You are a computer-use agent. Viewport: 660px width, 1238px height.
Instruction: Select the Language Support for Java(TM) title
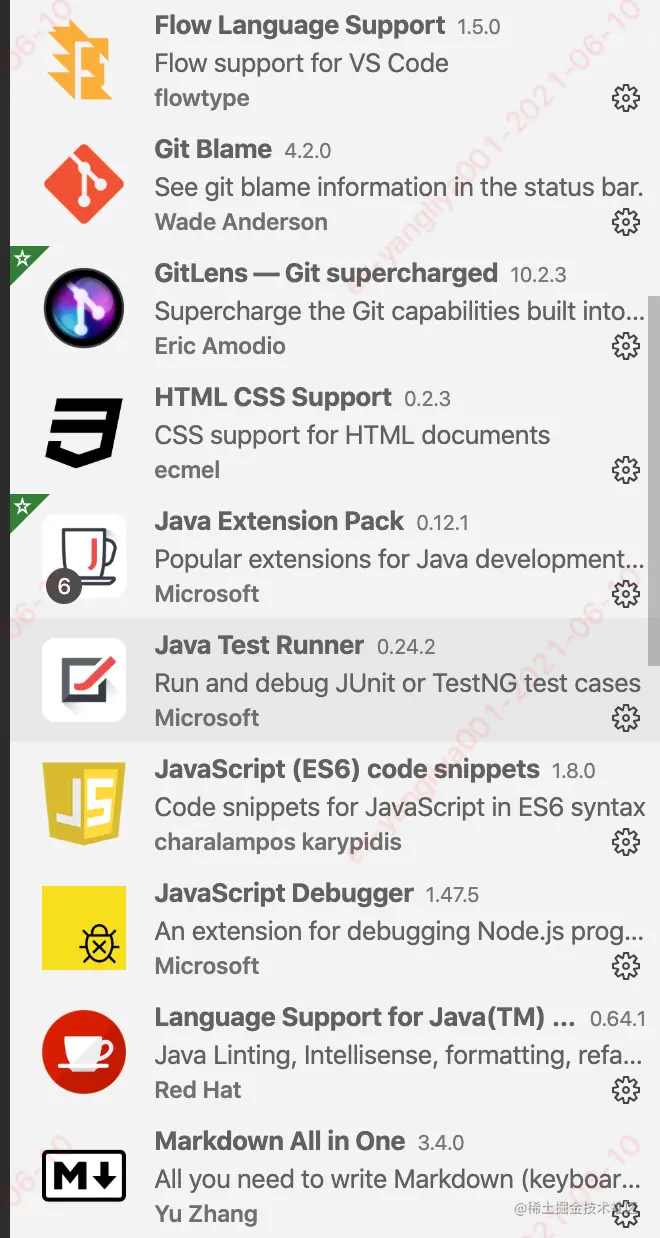pos(365,1017)
